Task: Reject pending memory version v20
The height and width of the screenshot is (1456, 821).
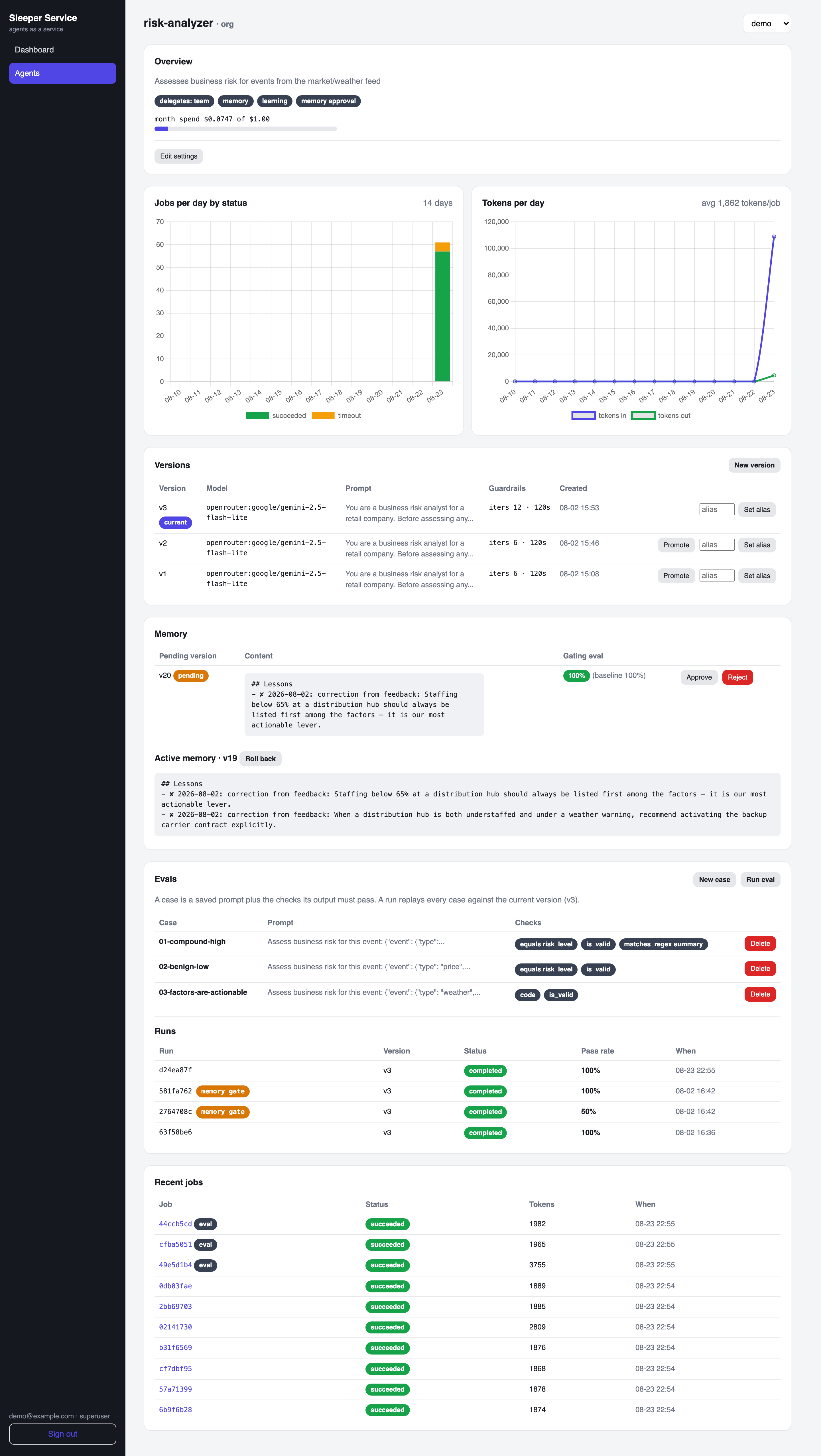Action: coord(737,678)
